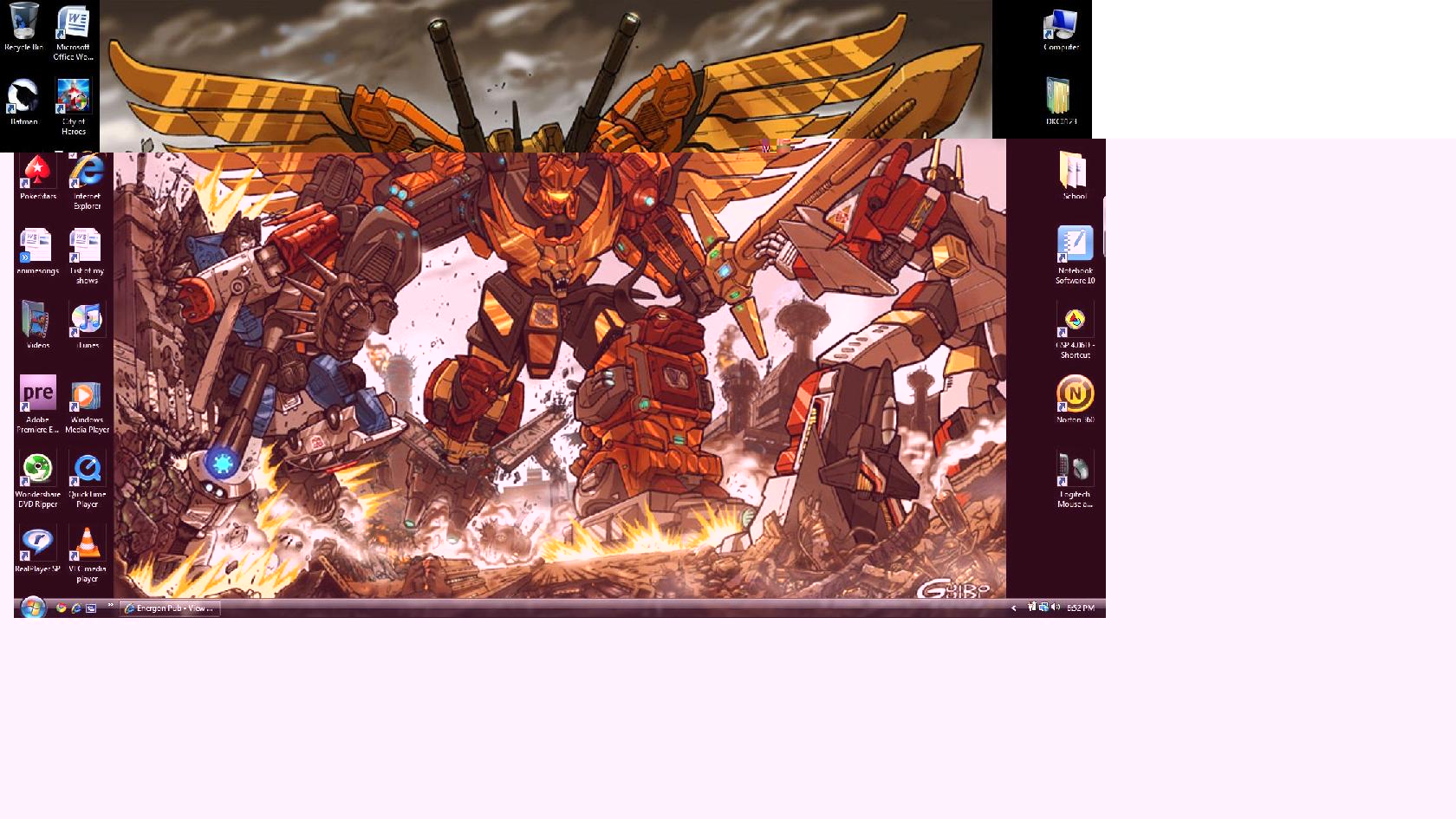Click the Windows Start orb
Image resolution: width=1456 pixels, height=819 pixels.
(x=33, y=608)
